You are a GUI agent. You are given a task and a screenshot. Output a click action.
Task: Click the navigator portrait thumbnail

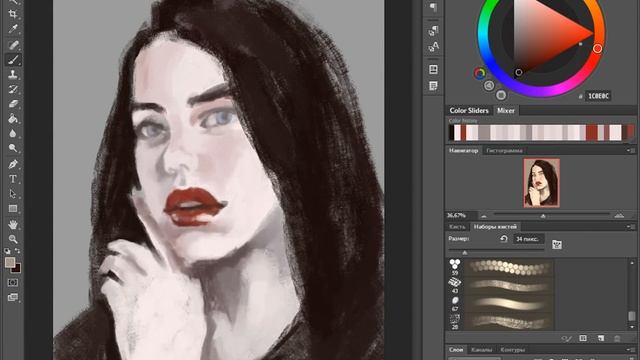click(x=542, y=183)
